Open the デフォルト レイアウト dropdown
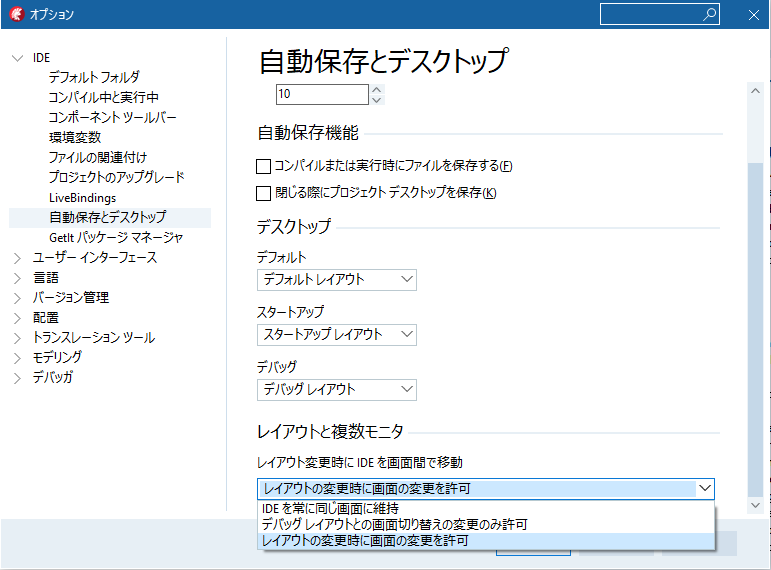 337,280
